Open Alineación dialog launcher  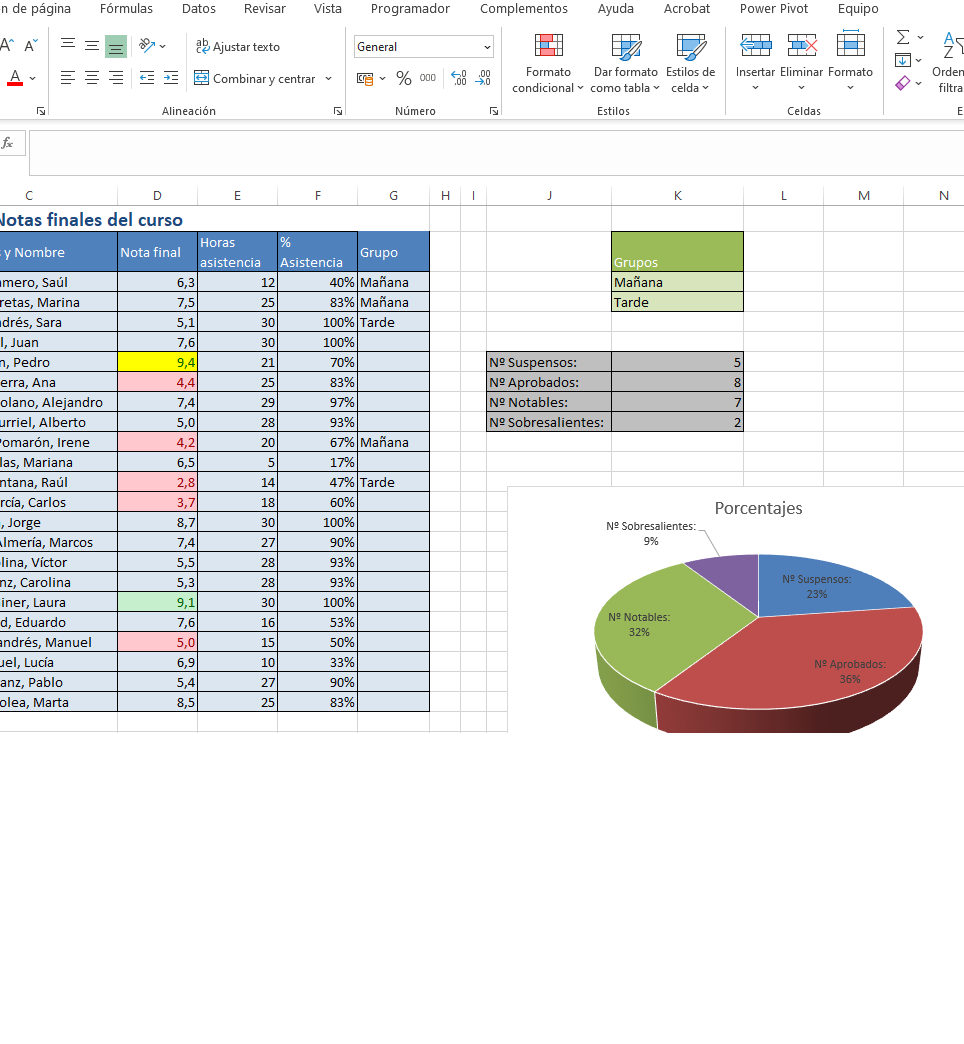(x=338, y=111)
